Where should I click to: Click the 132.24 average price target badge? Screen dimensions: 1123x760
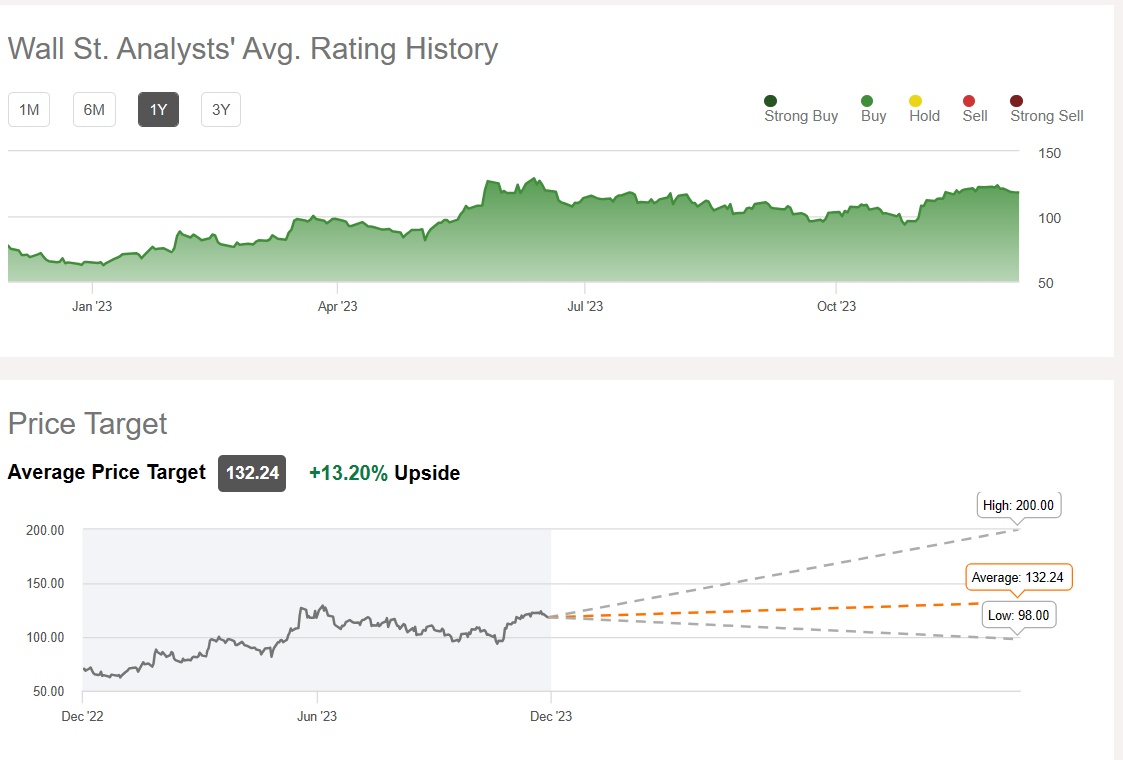tap(252, 473)
